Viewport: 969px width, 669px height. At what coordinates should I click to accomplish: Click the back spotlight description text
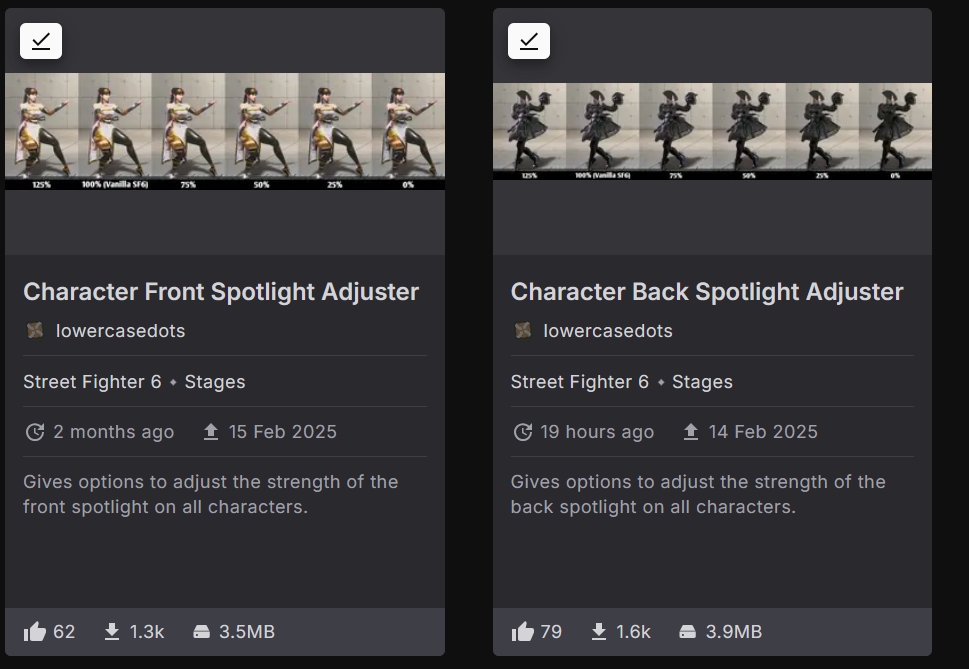tap(698, 494)
